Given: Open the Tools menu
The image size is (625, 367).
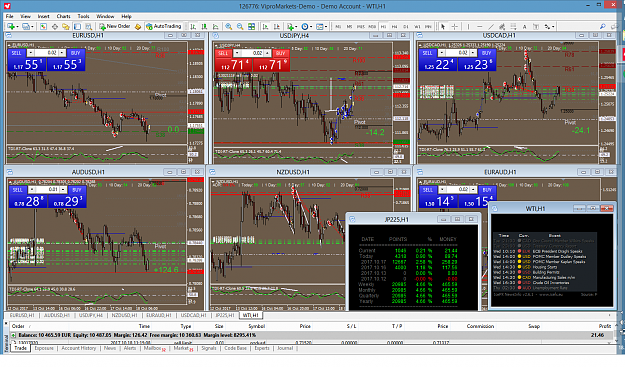Looking at the screenshot, I should (x=83, y=16).
